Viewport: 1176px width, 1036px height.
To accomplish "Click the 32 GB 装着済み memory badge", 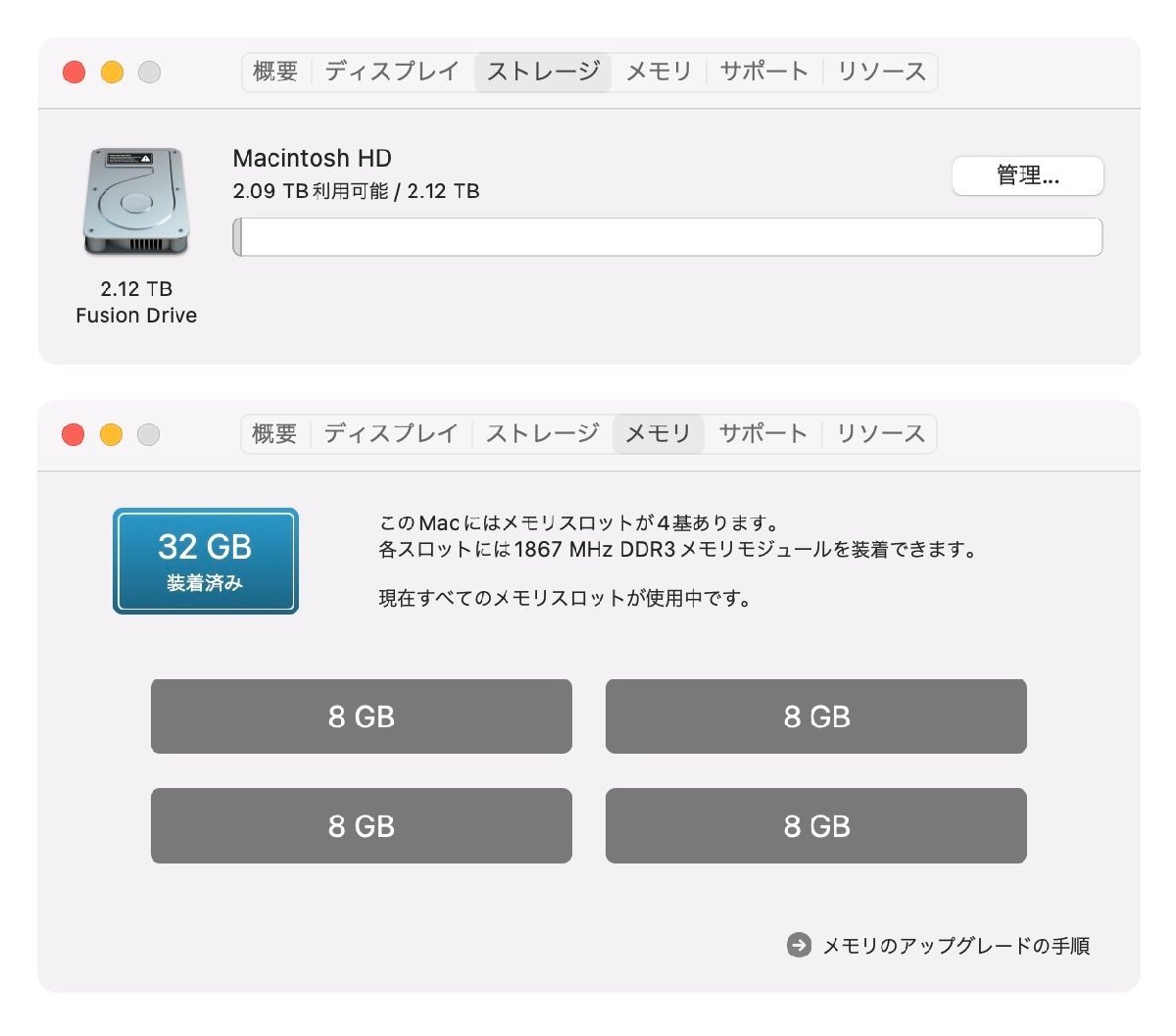I will tap(205, 562).
